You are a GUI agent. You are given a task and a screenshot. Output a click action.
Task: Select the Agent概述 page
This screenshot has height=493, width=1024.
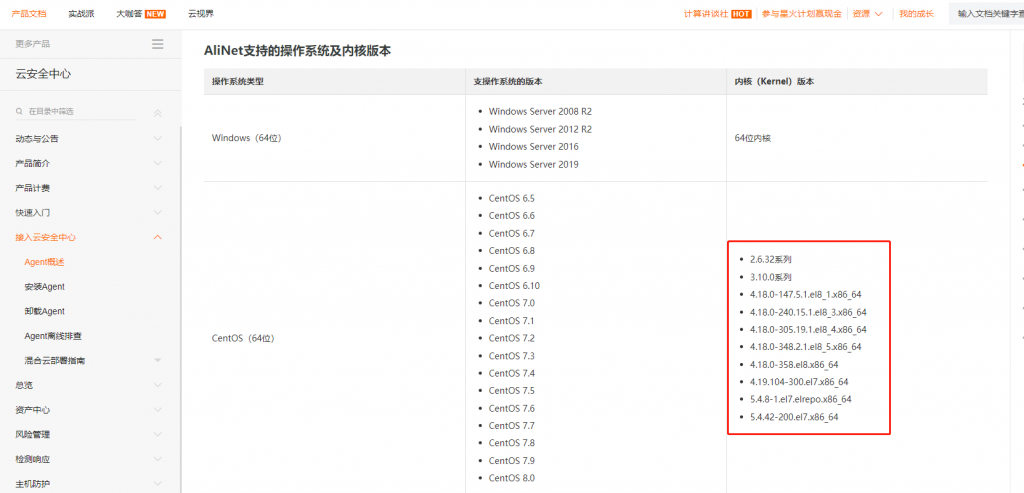(44, 262)
